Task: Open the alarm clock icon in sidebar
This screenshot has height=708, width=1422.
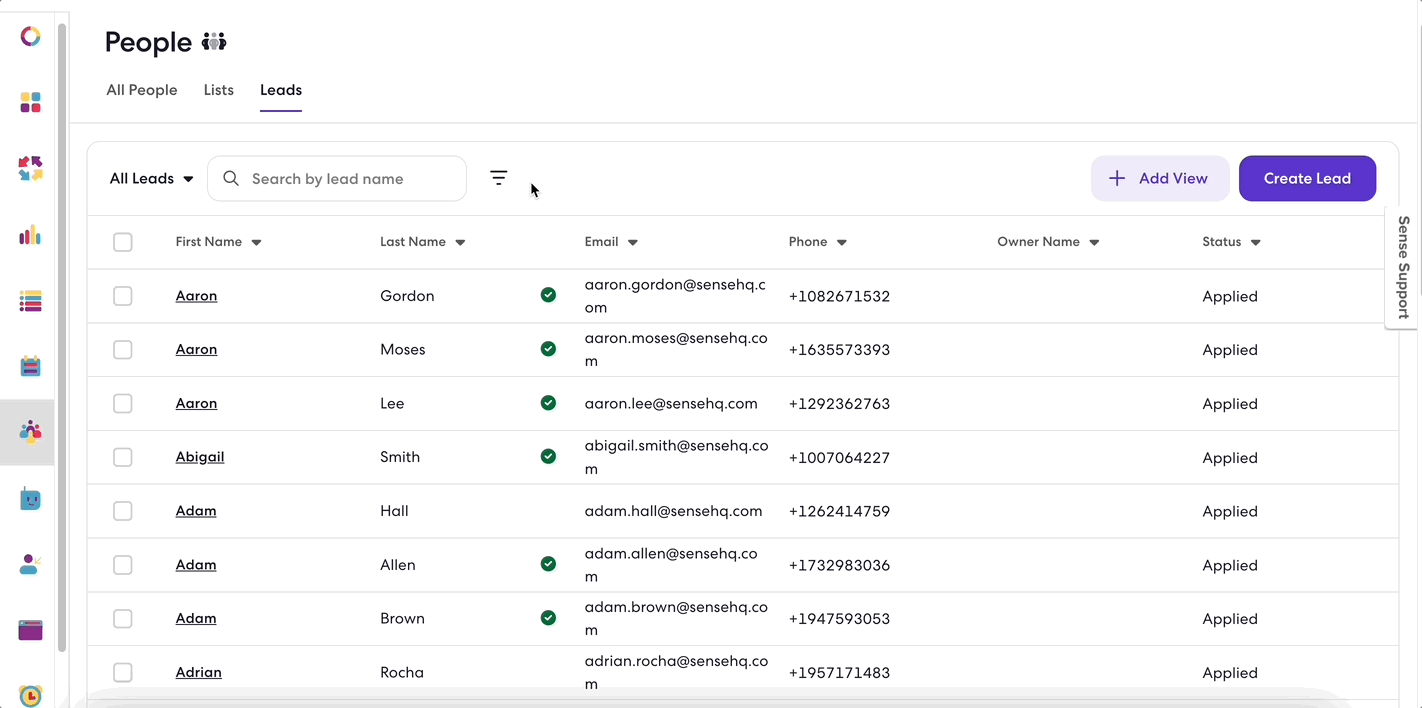Action: click(x=31, y=695)
